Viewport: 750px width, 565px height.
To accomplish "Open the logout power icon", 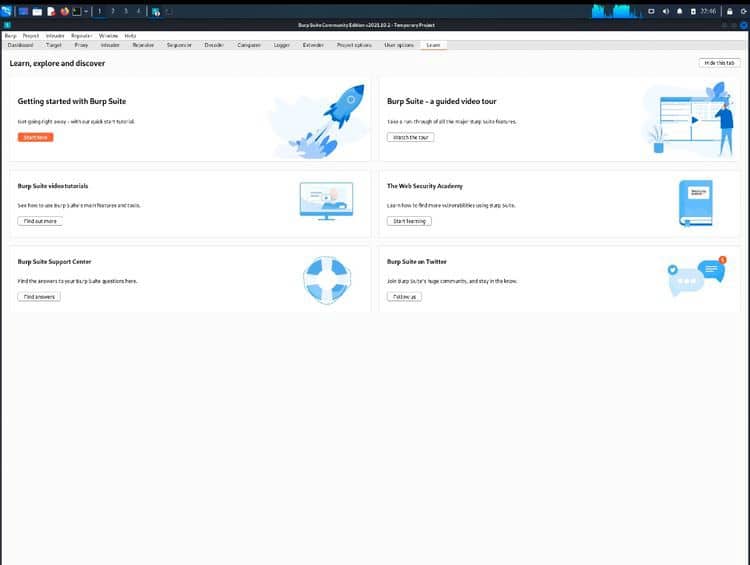I will pyautogui.click(x=744, y=11).
